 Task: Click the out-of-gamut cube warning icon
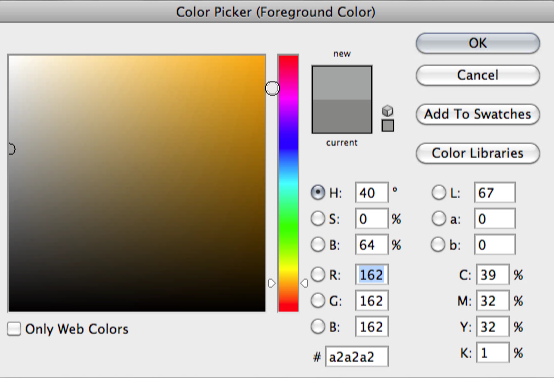tap(388, 111)
